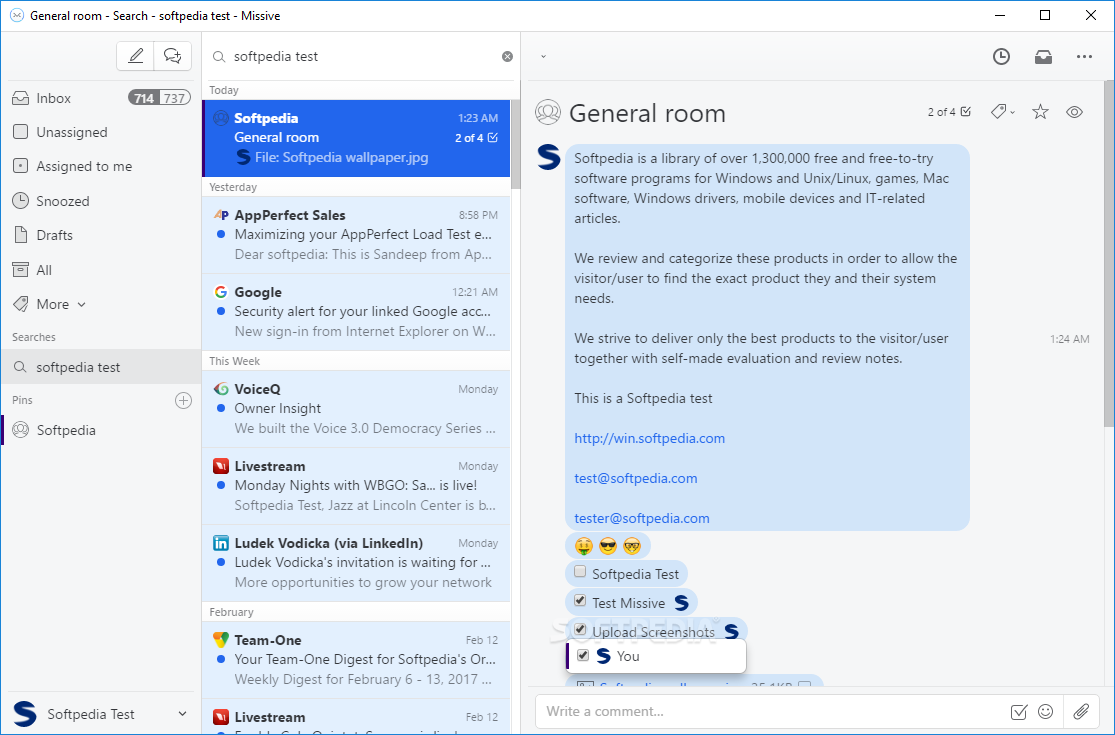Click the money-mouth emoji reaction

point(583,546)
